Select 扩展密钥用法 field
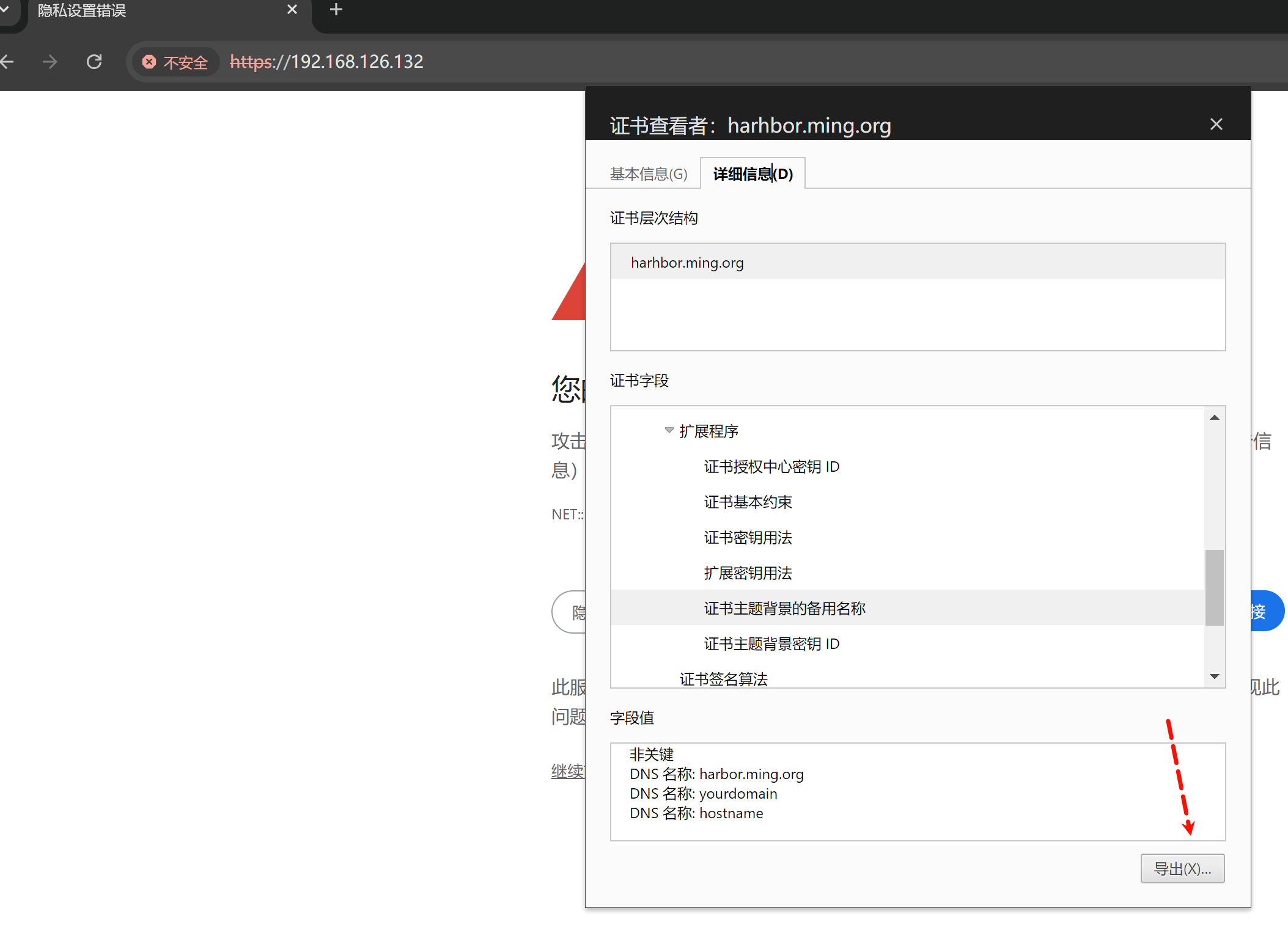Screen dimensions: 1288x930 [748, 573]
